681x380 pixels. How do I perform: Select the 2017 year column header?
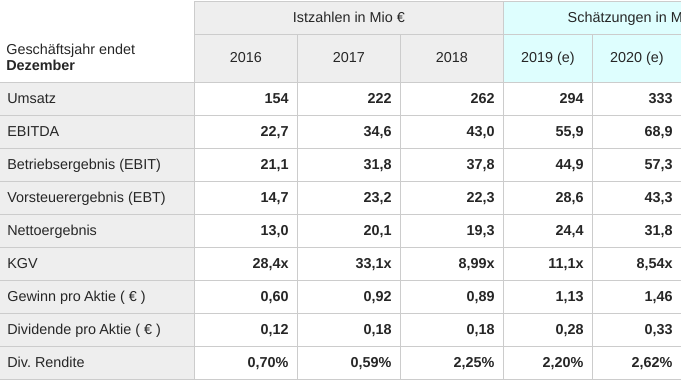click(349, 58)
